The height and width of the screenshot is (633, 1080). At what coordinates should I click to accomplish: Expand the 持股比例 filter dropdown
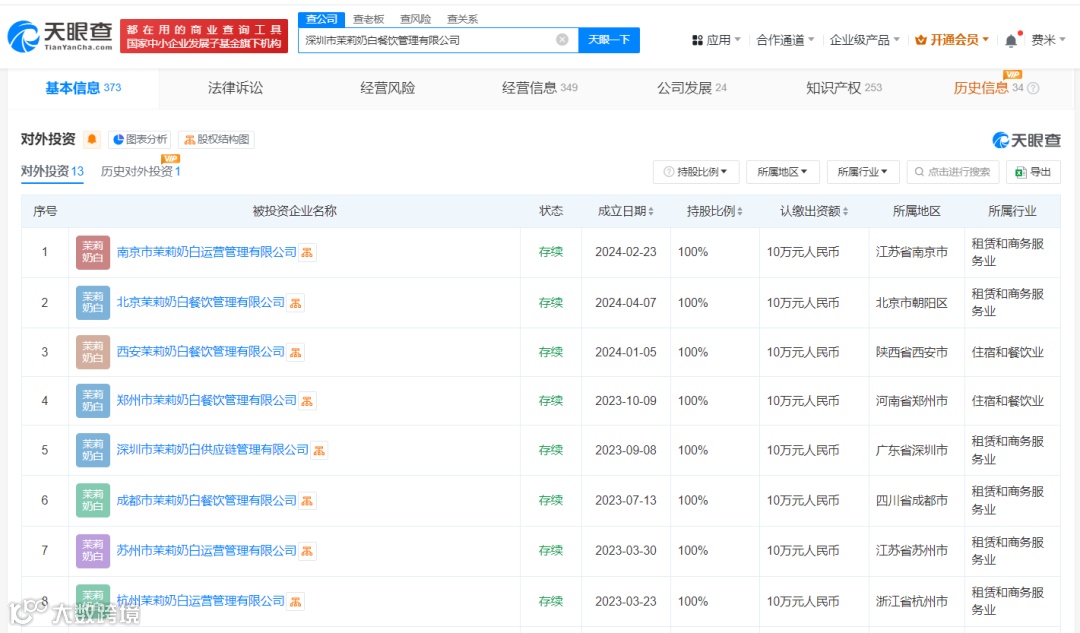696,172
